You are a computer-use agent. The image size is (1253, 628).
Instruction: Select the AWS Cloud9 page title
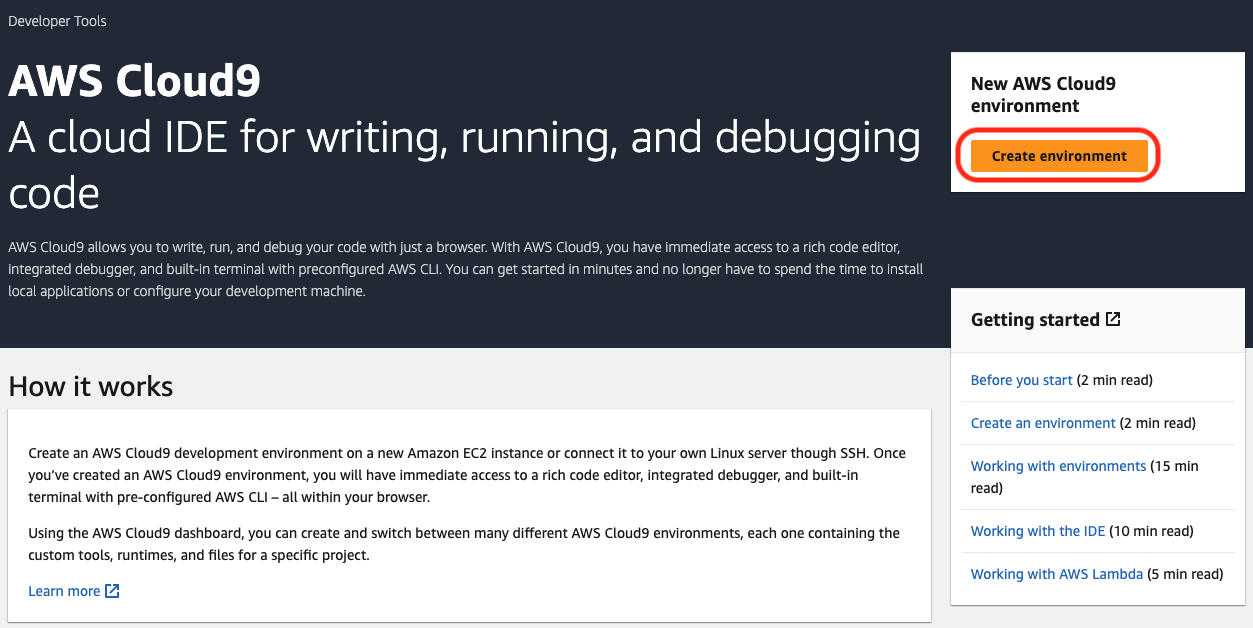[x=135, y=81]
